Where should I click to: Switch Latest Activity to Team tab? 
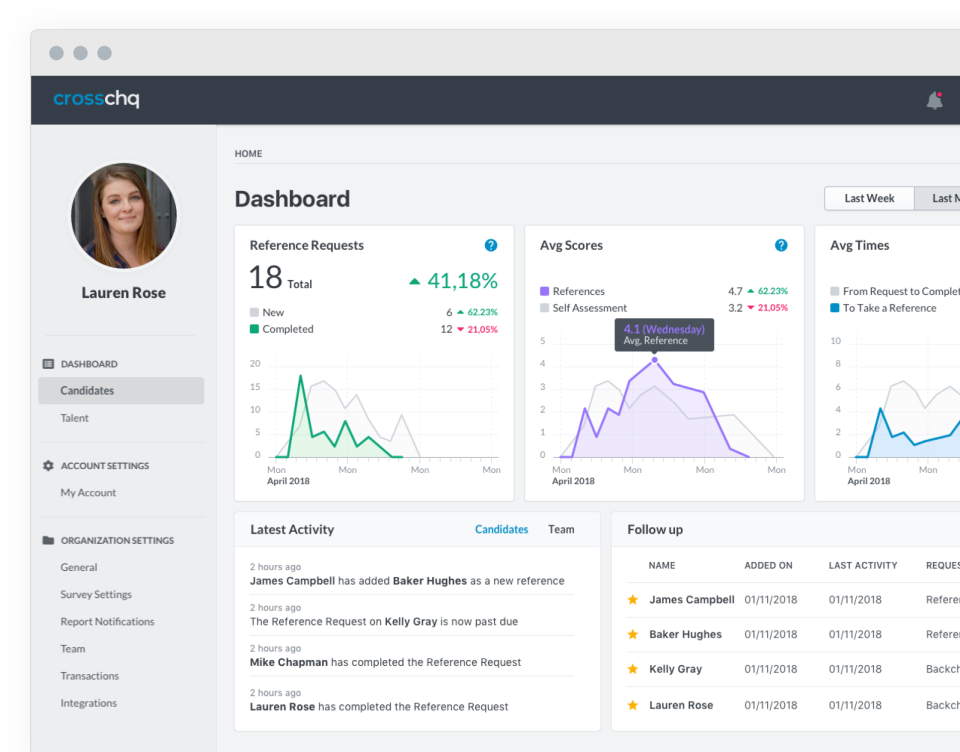click(x=561, y=529)
